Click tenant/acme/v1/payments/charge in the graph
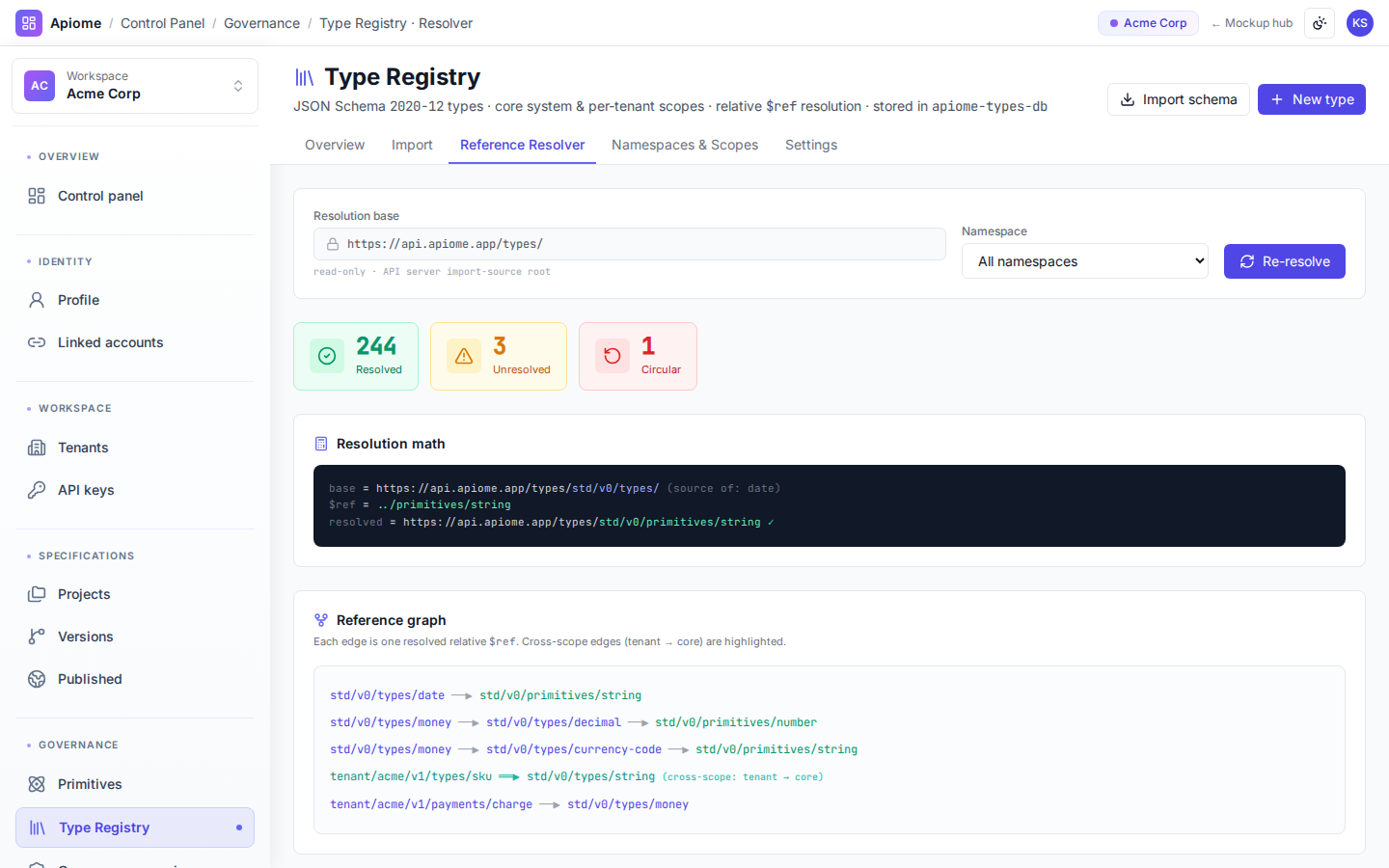Screen dimensions: 1389x868 click(431, 804)
